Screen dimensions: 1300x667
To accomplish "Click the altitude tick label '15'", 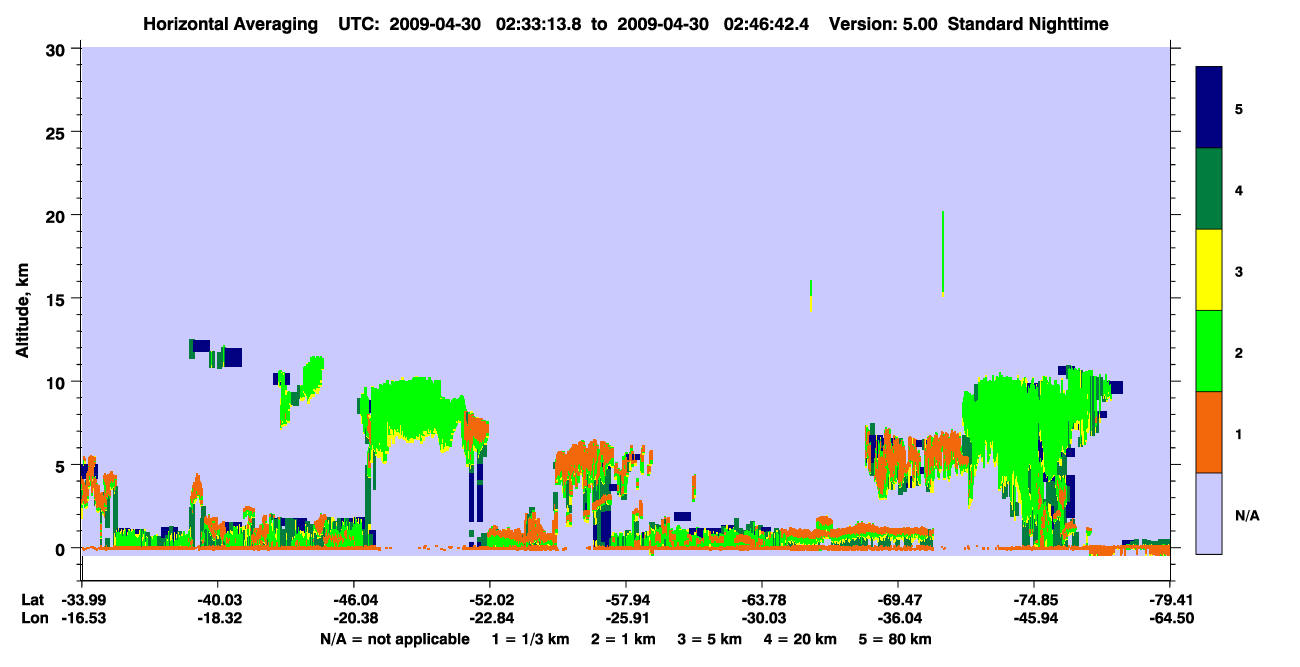I will click(x=58, y=299).
